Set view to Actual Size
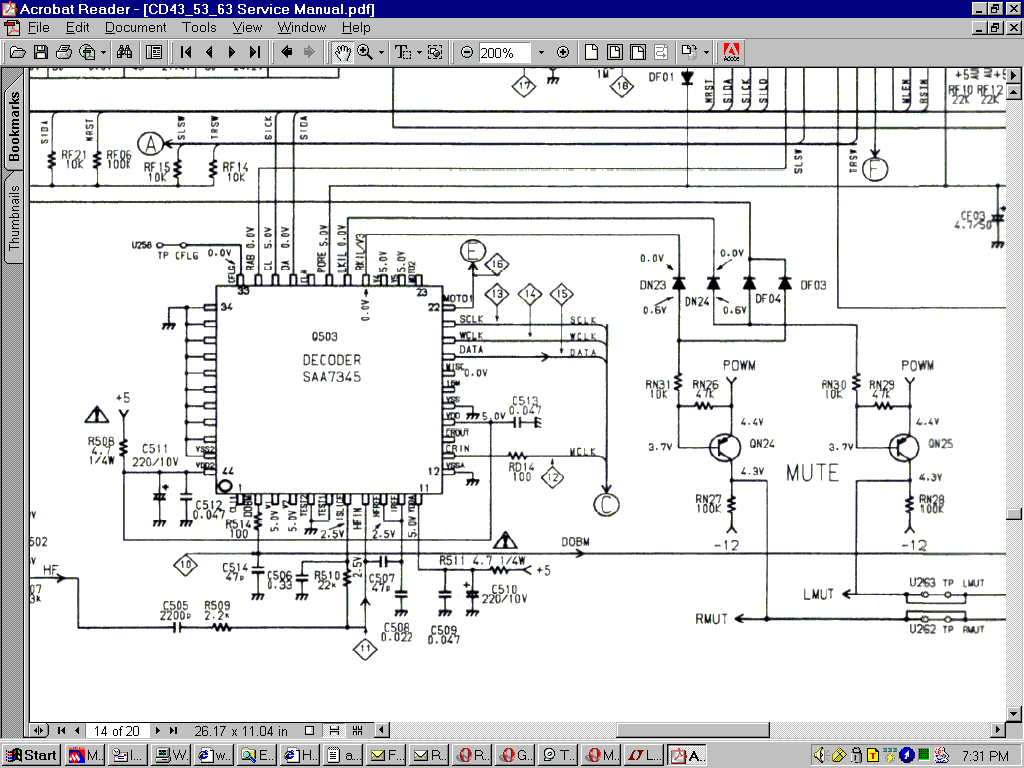This screenshot has height=768, width=1024. pos(591,52)
